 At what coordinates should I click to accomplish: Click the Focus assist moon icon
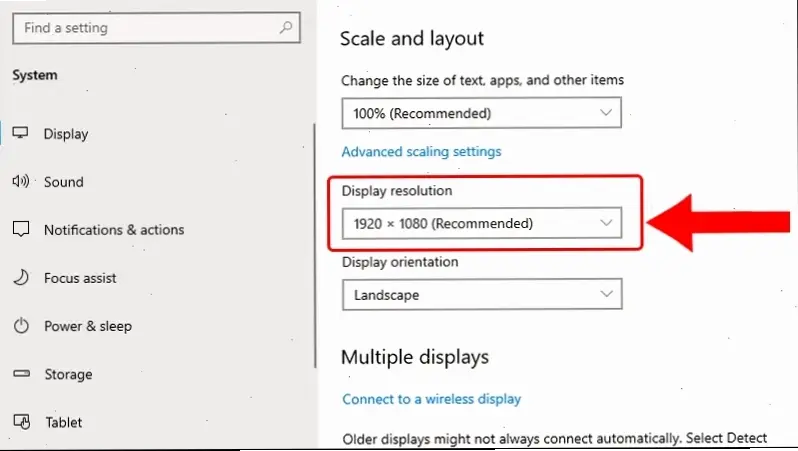(x=21, y=277)
